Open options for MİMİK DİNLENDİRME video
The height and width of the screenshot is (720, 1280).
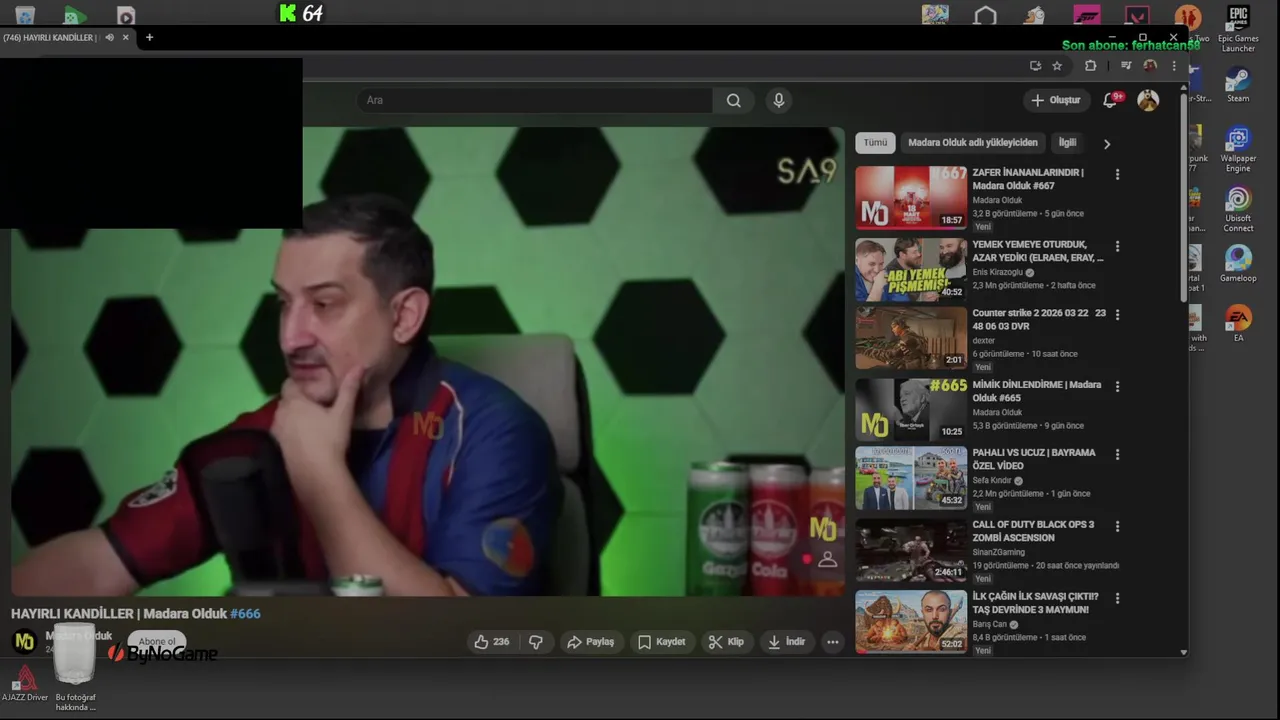coord(1117,386)
